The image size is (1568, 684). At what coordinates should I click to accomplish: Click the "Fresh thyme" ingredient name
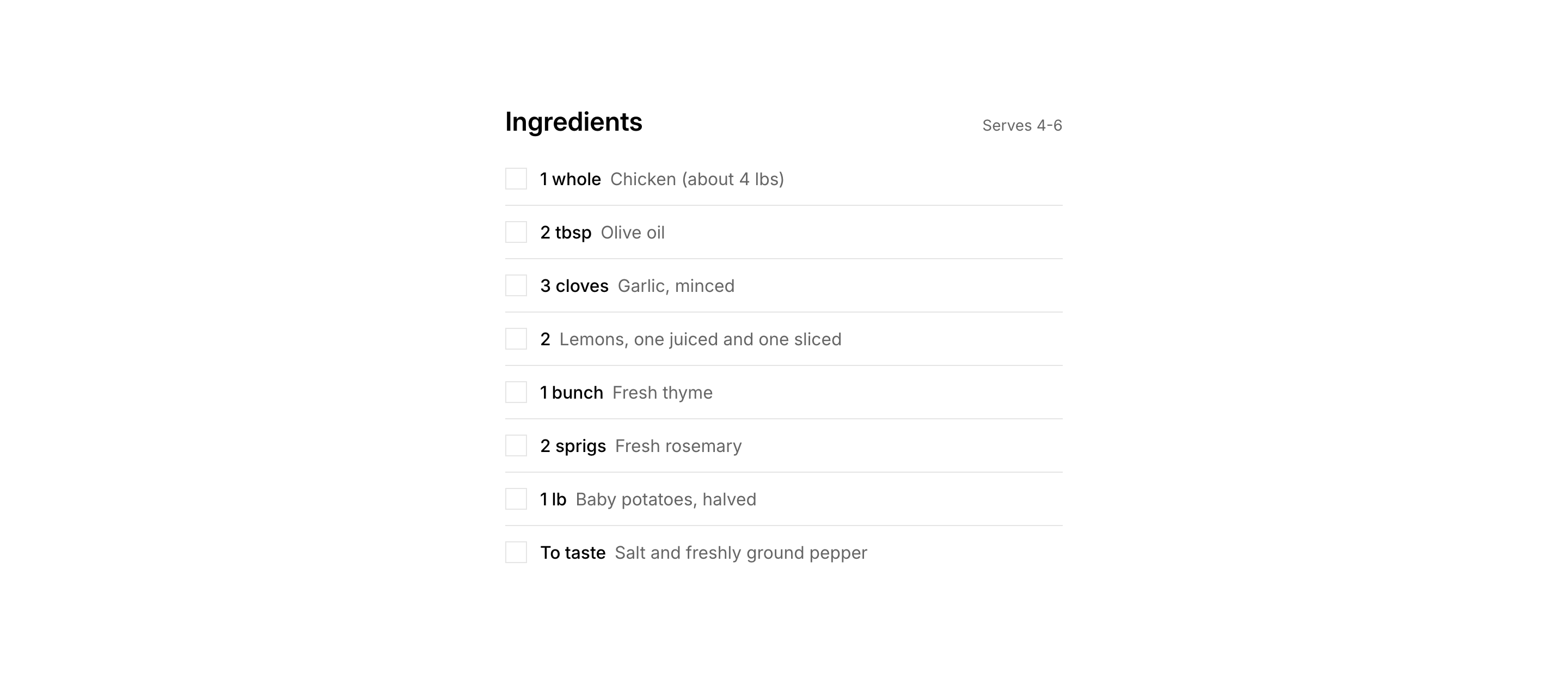pos(662,393)
